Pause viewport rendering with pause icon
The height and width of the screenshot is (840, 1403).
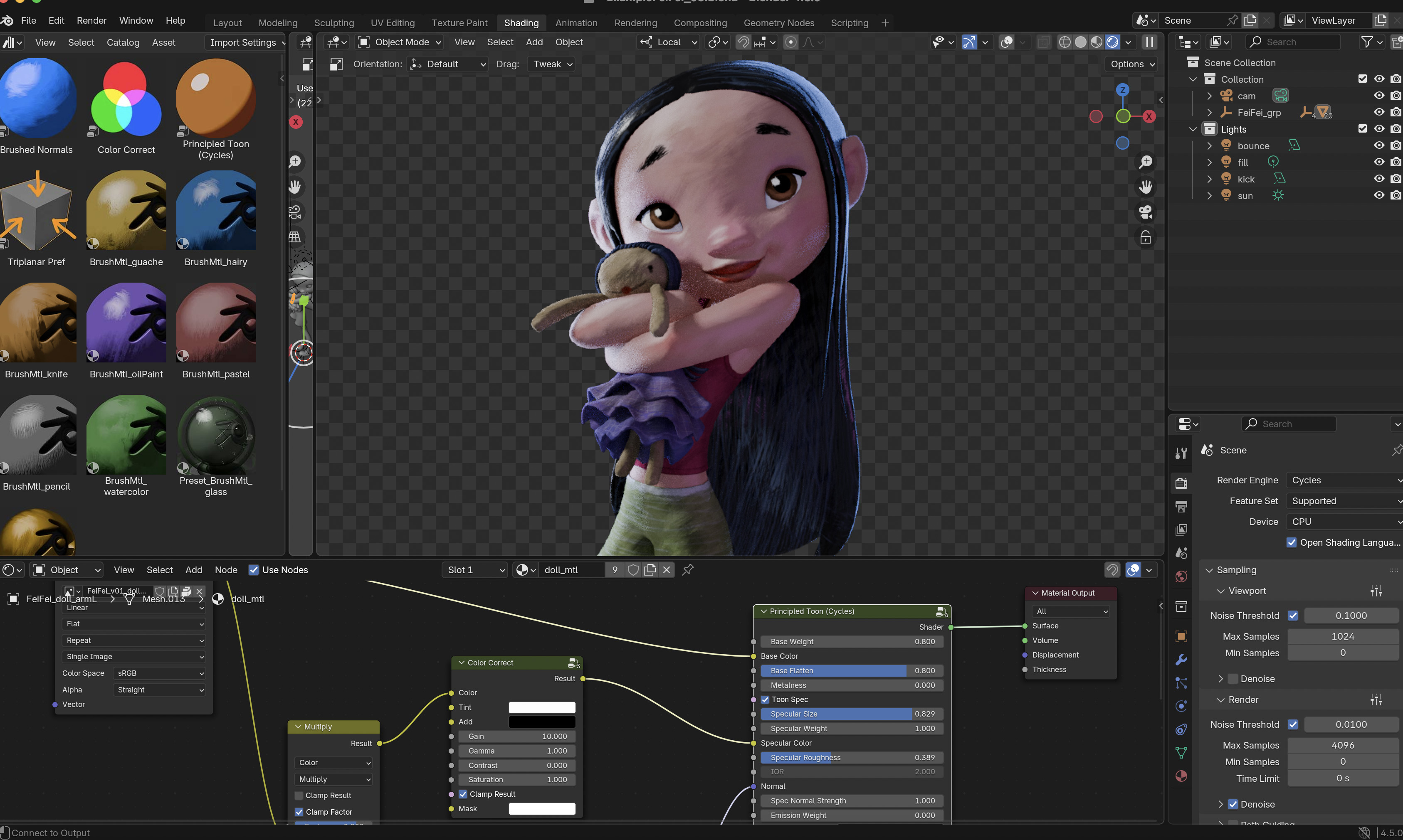coord(1149,42)
